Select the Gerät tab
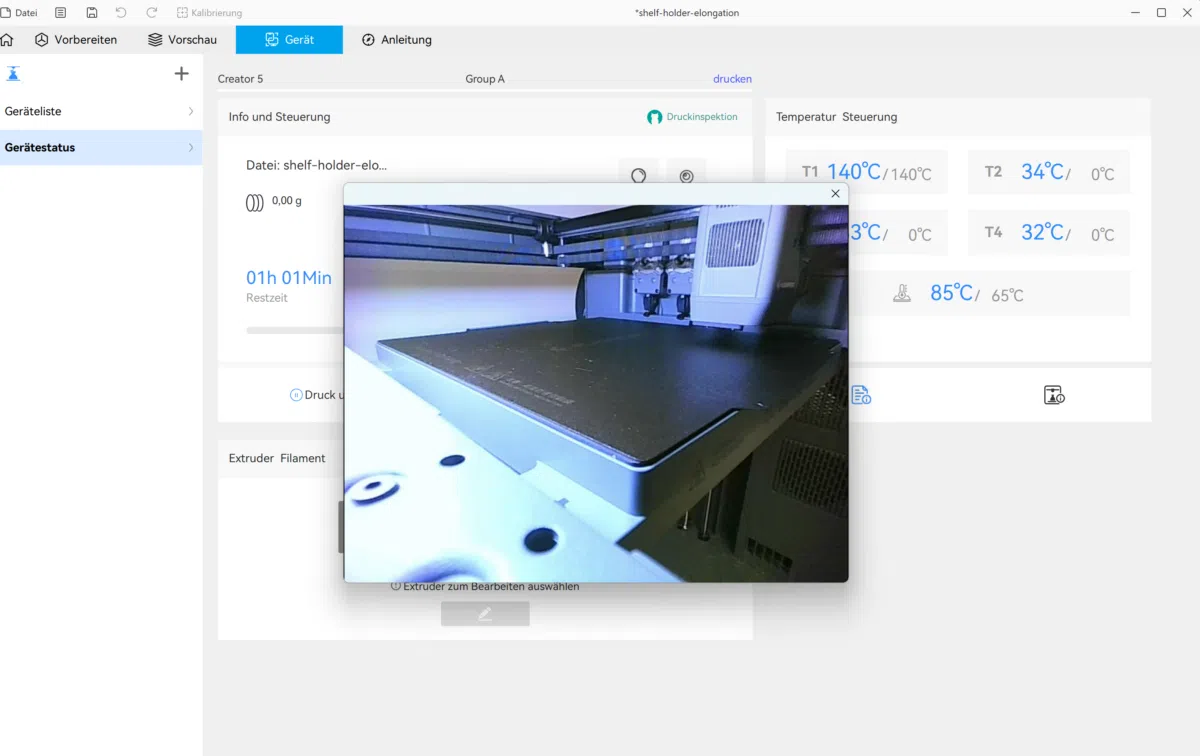The width and height of the screenshot is (1200, 756). click(289, 40)
